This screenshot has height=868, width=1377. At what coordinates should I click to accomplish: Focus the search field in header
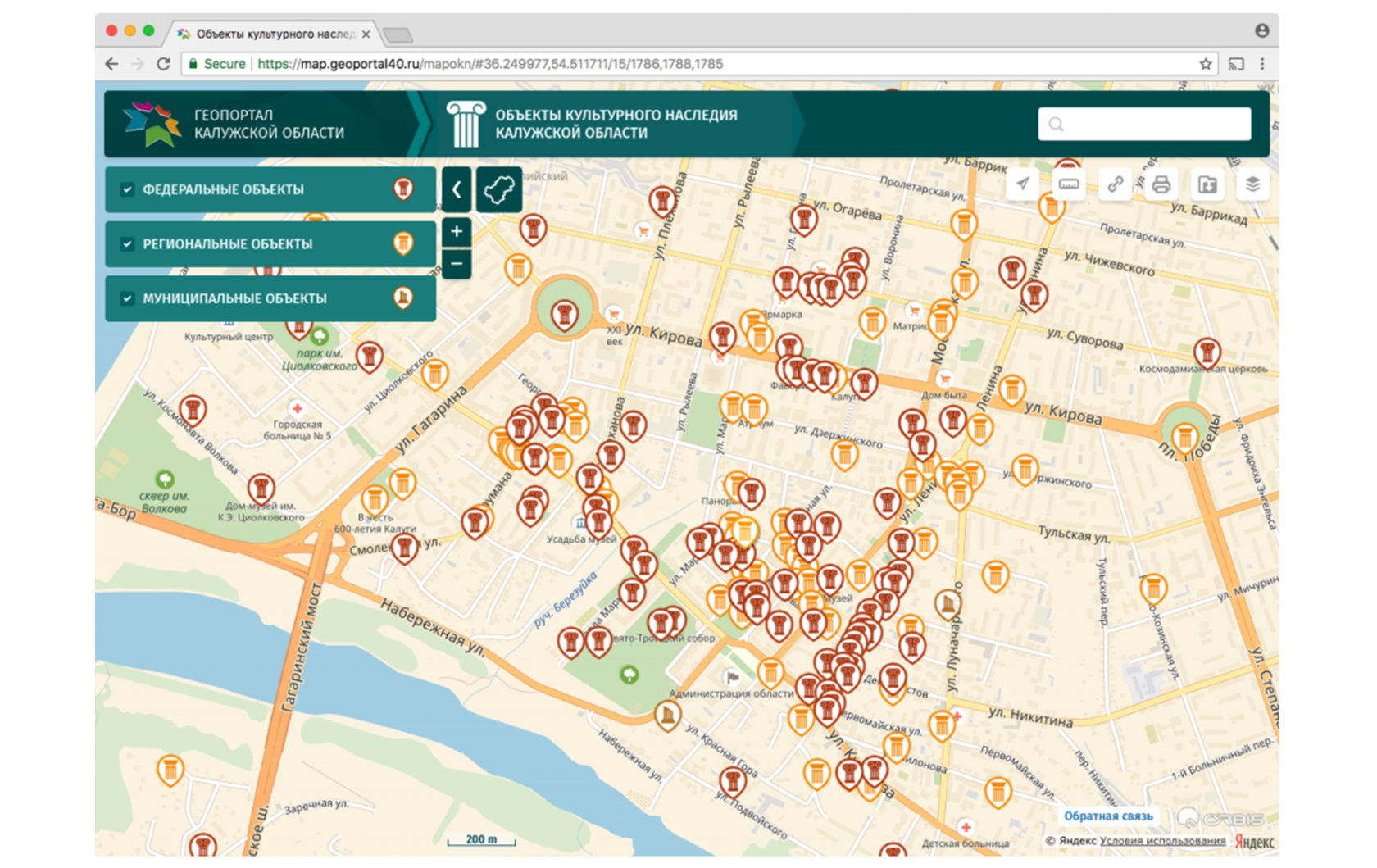[x=1144, y=124]
